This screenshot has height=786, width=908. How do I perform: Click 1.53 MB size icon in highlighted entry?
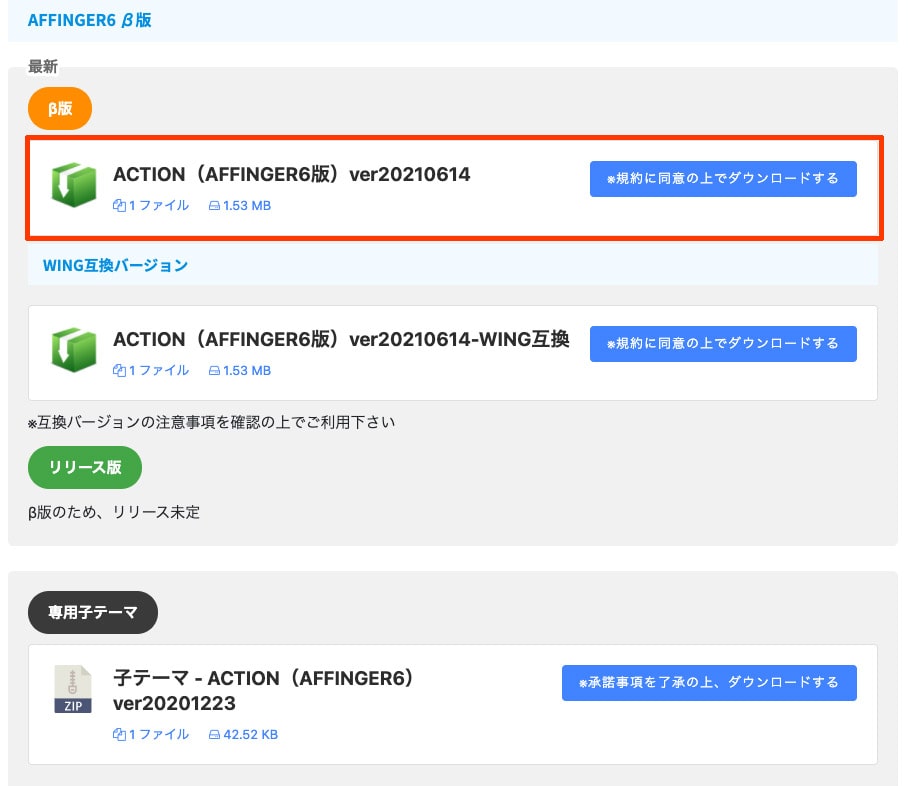pos(214,206)
